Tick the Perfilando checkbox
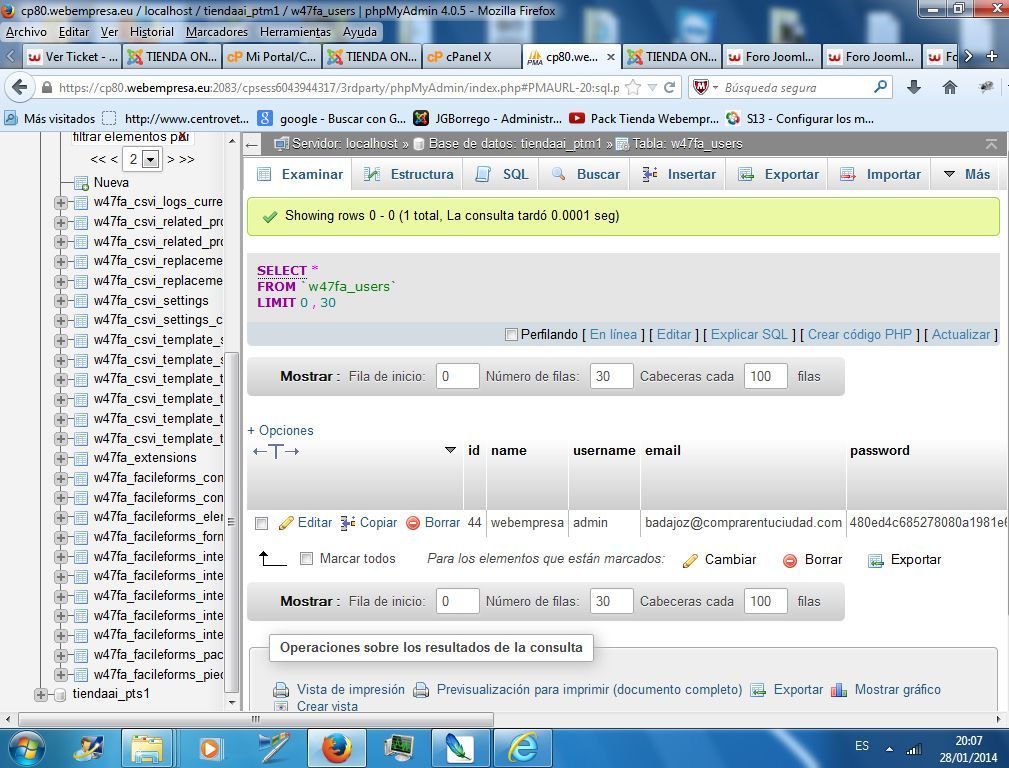Image resolution: width=1009 pixels, height=768 pixels. [x=512, y=335]
